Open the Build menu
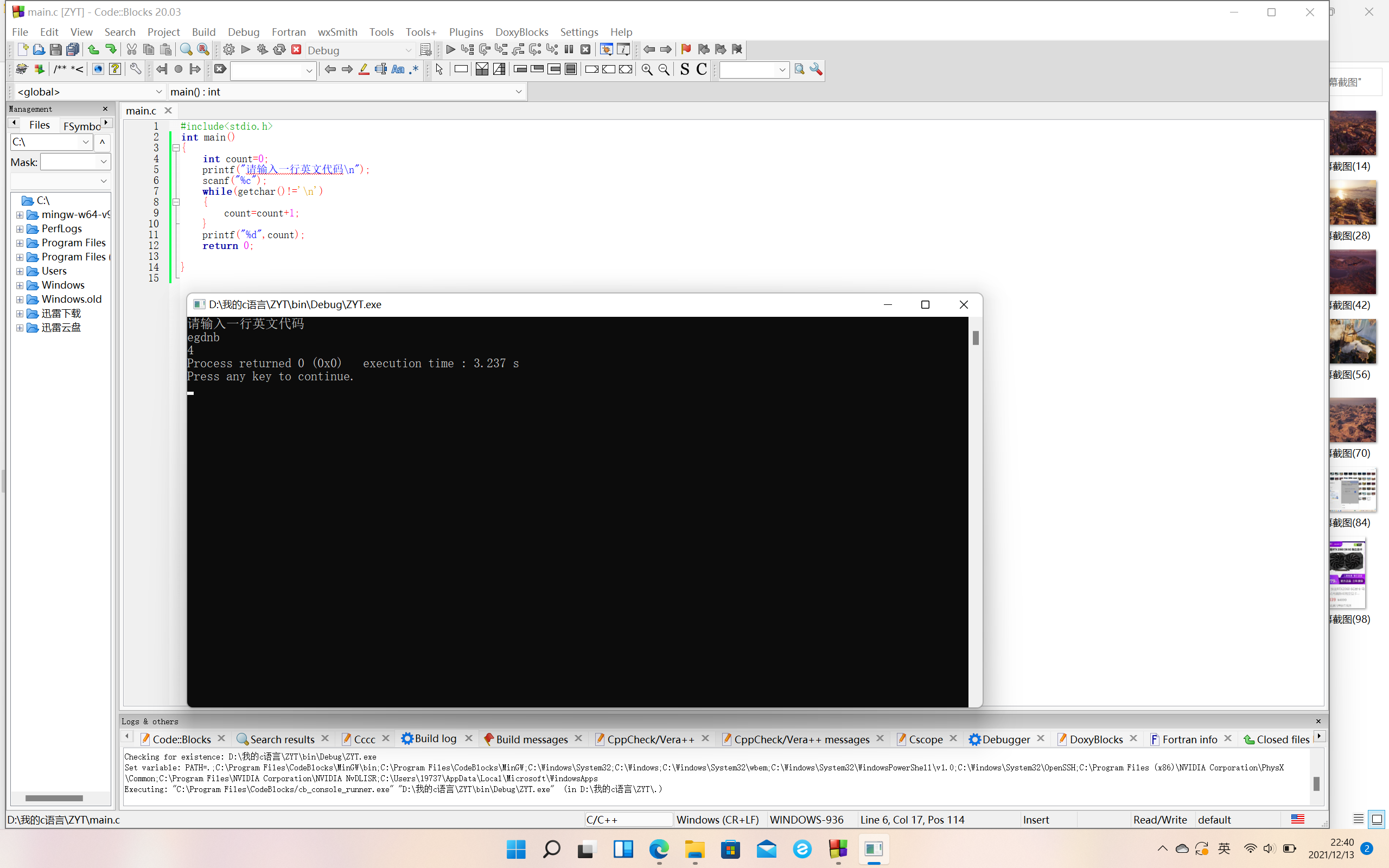The image size is (1389, 868). tap(204, 32)
